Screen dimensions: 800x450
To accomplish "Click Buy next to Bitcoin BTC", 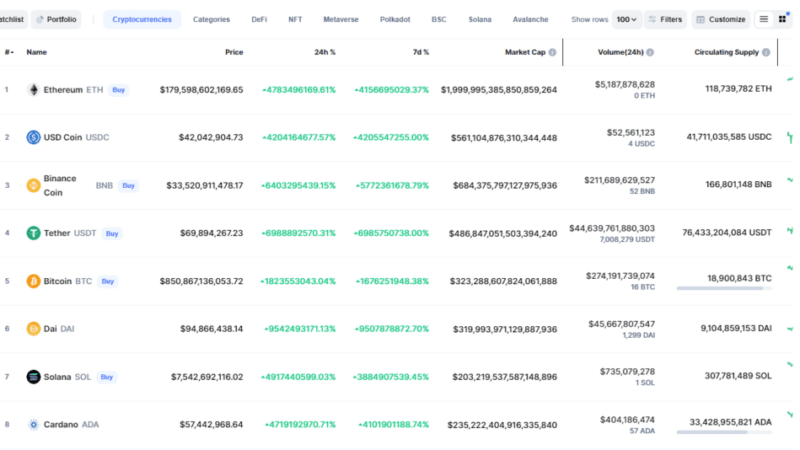I will pyautogui.click(x=108, y=281).
